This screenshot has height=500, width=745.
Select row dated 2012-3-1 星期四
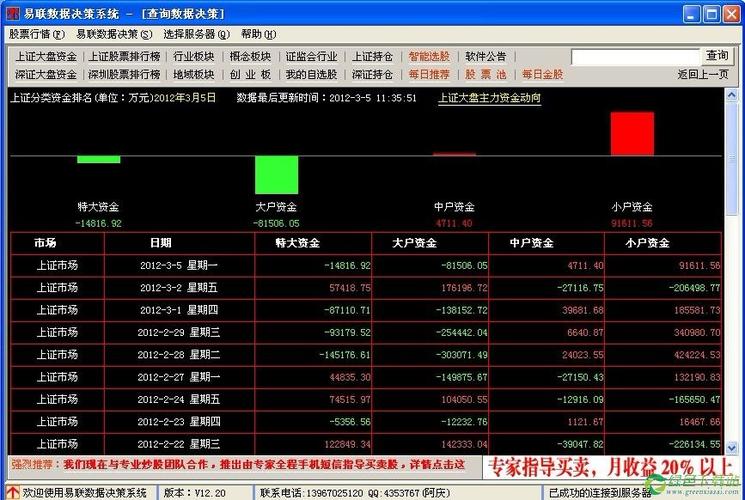pyautogui.click(x=366, y=310)
